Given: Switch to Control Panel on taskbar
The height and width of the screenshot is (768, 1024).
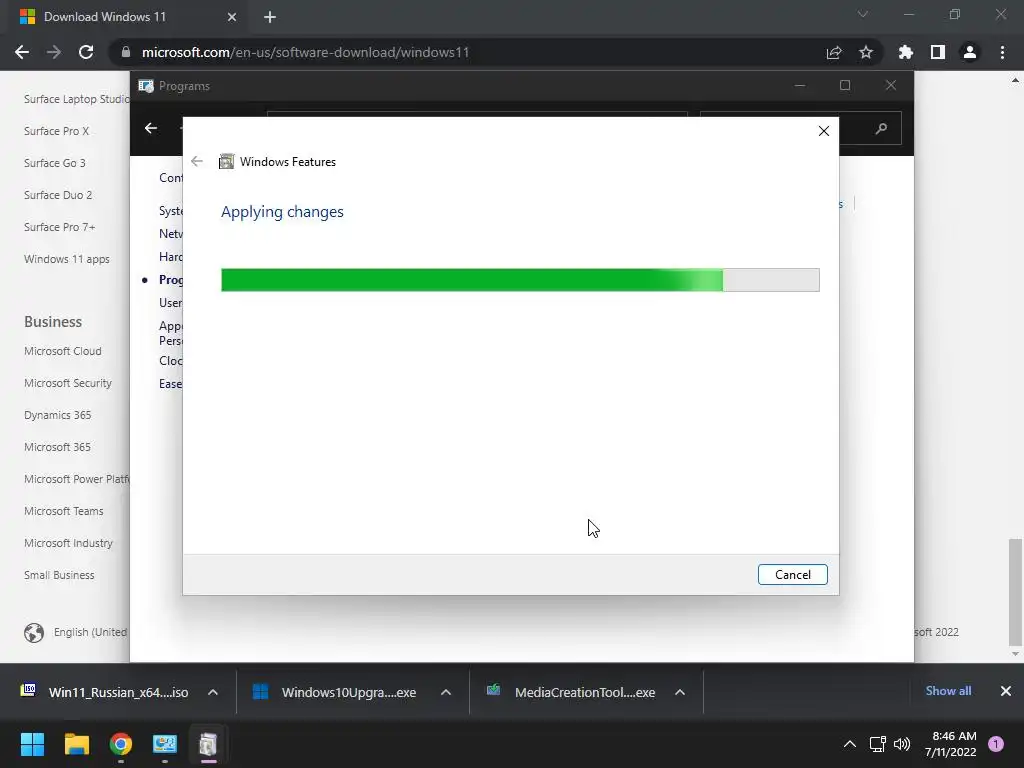Looking at the screenshot, I should click(165, 744).
